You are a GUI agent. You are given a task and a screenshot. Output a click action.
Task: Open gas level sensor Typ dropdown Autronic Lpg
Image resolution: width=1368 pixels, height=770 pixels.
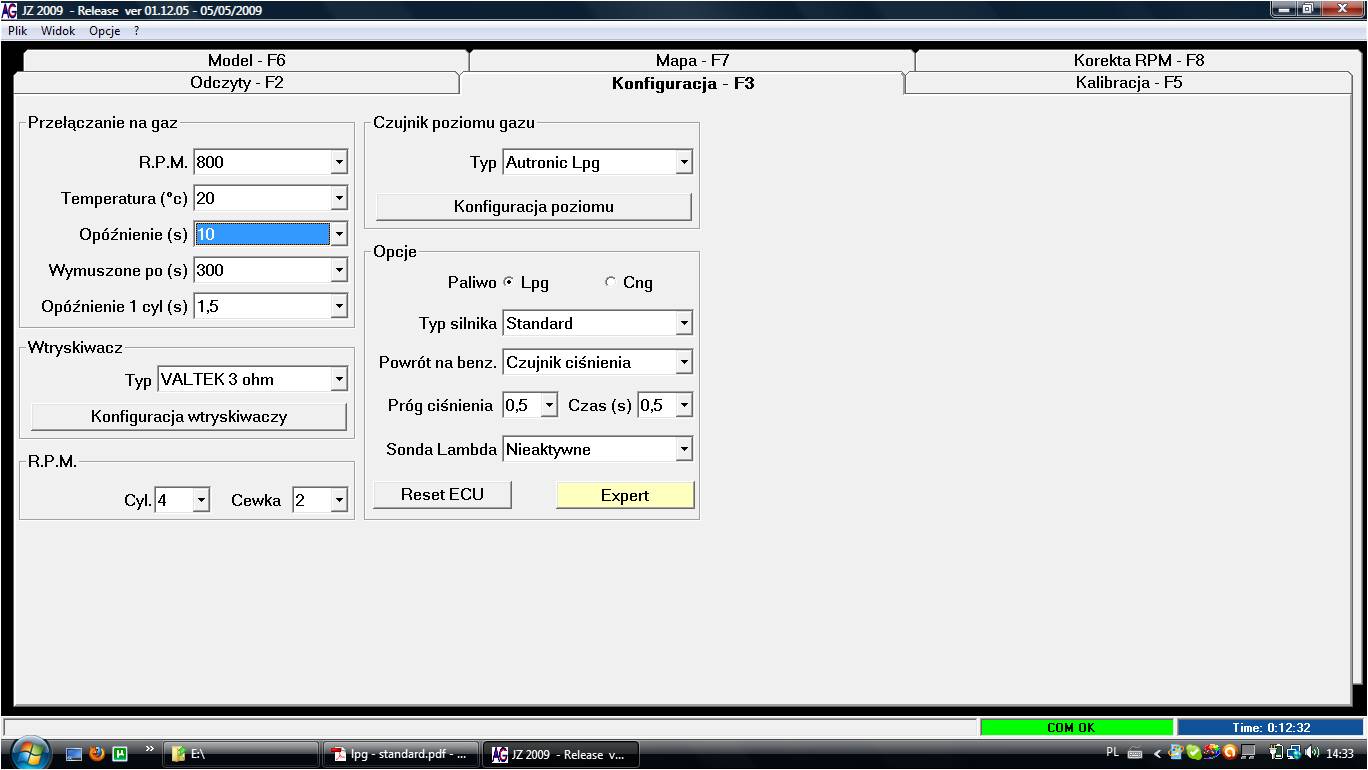click(684, 162)
